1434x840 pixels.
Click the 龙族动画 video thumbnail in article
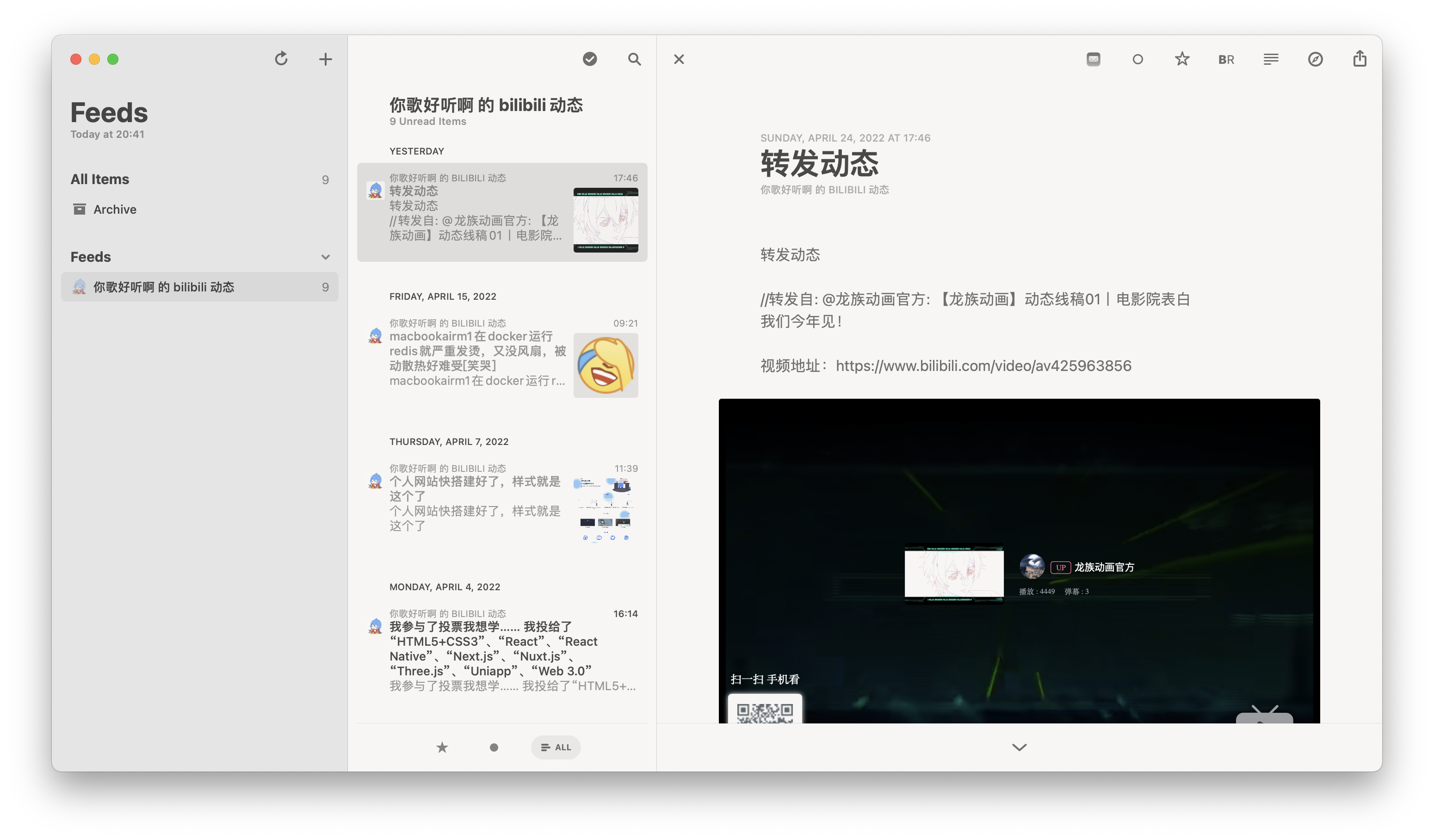(954, 573)
